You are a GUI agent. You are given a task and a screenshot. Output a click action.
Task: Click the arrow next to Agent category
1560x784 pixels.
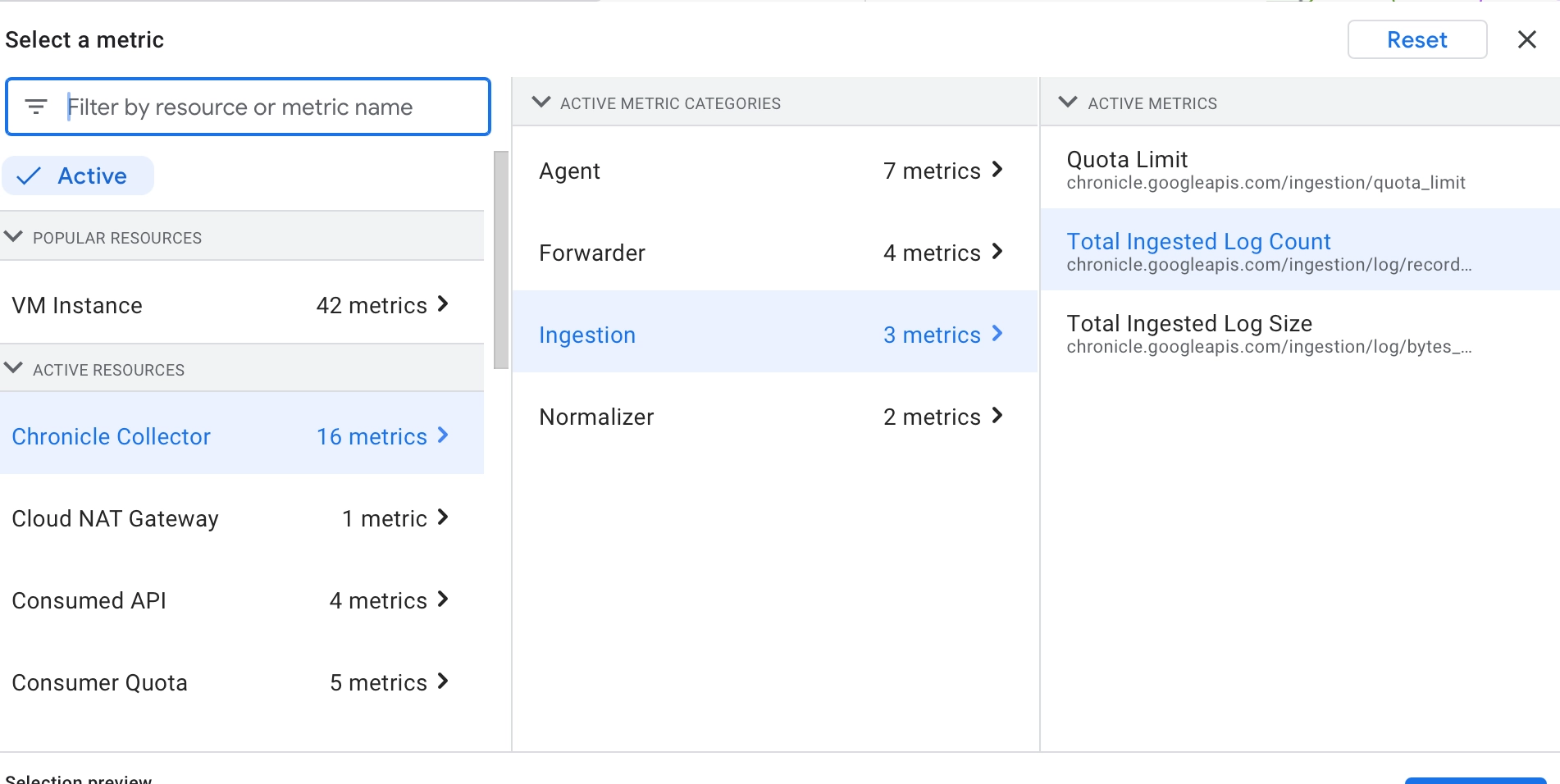click(997, 171)
